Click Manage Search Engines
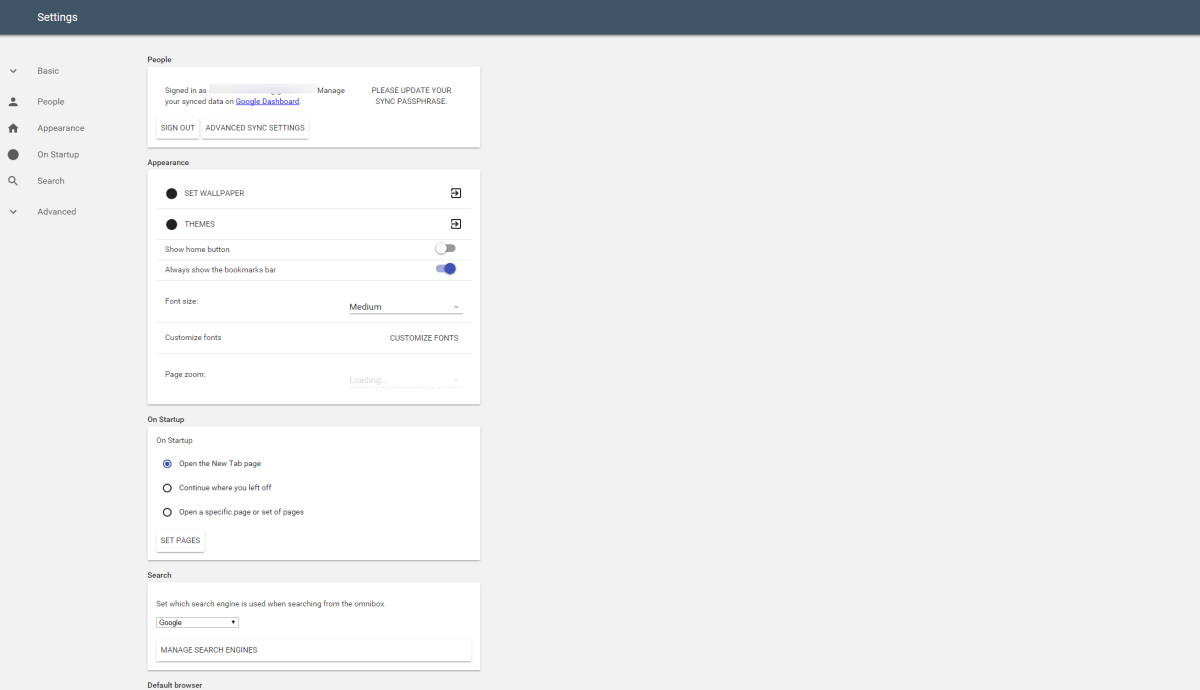Viewport: 1200px width, 690px height. [x=209, y=650]
